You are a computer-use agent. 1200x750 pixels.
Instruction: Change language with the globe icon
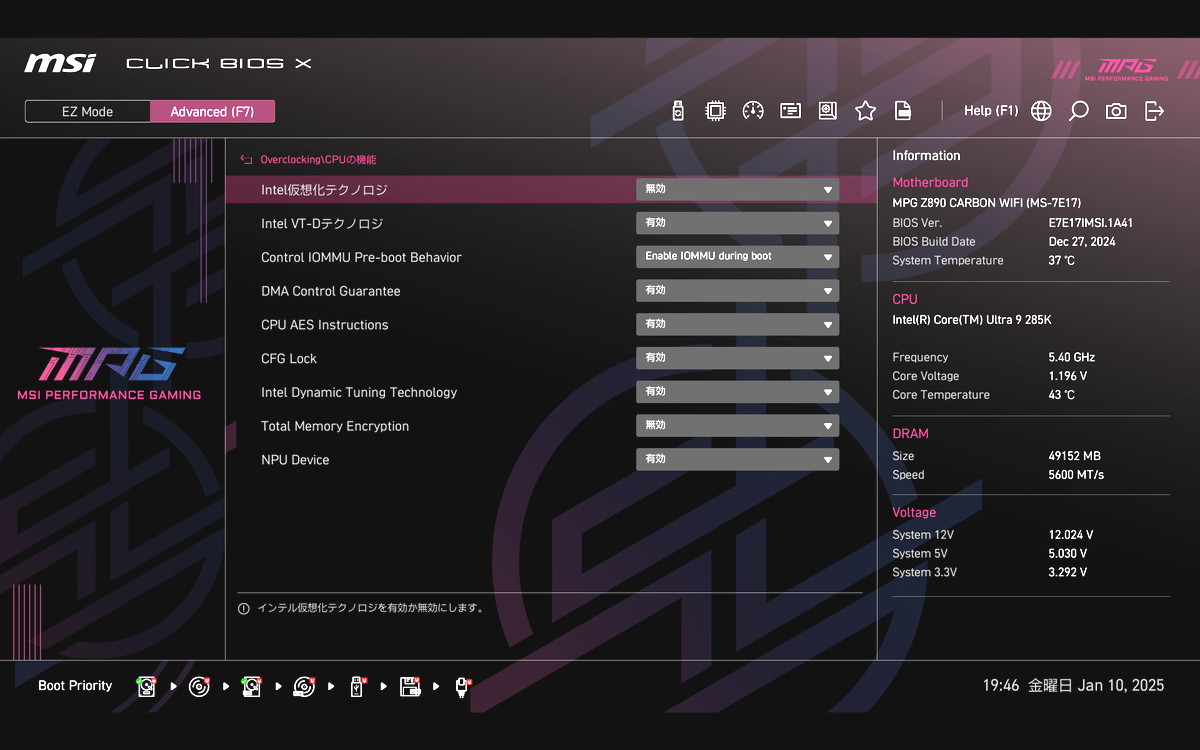click(1041, 111)
